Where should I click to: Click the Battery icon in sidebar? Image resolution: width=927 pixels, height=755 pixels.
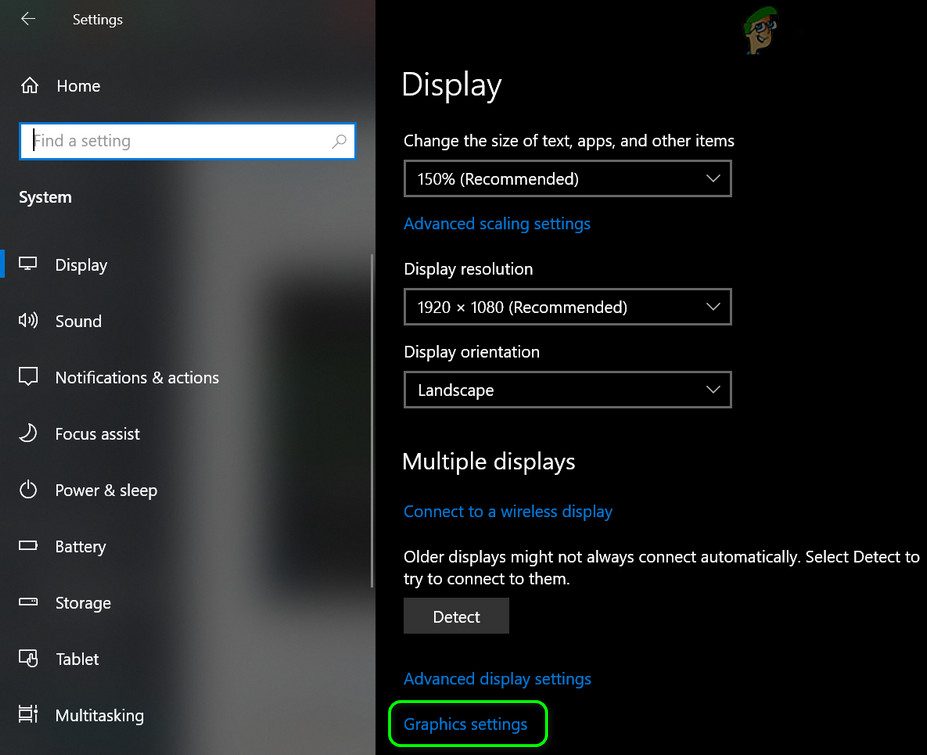pyautogui.click(x=28, y=545)
